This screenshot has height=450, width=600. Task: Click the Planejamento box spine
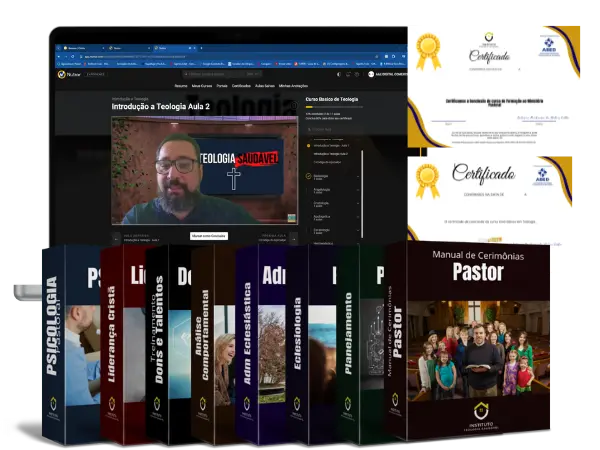[348, 346]
